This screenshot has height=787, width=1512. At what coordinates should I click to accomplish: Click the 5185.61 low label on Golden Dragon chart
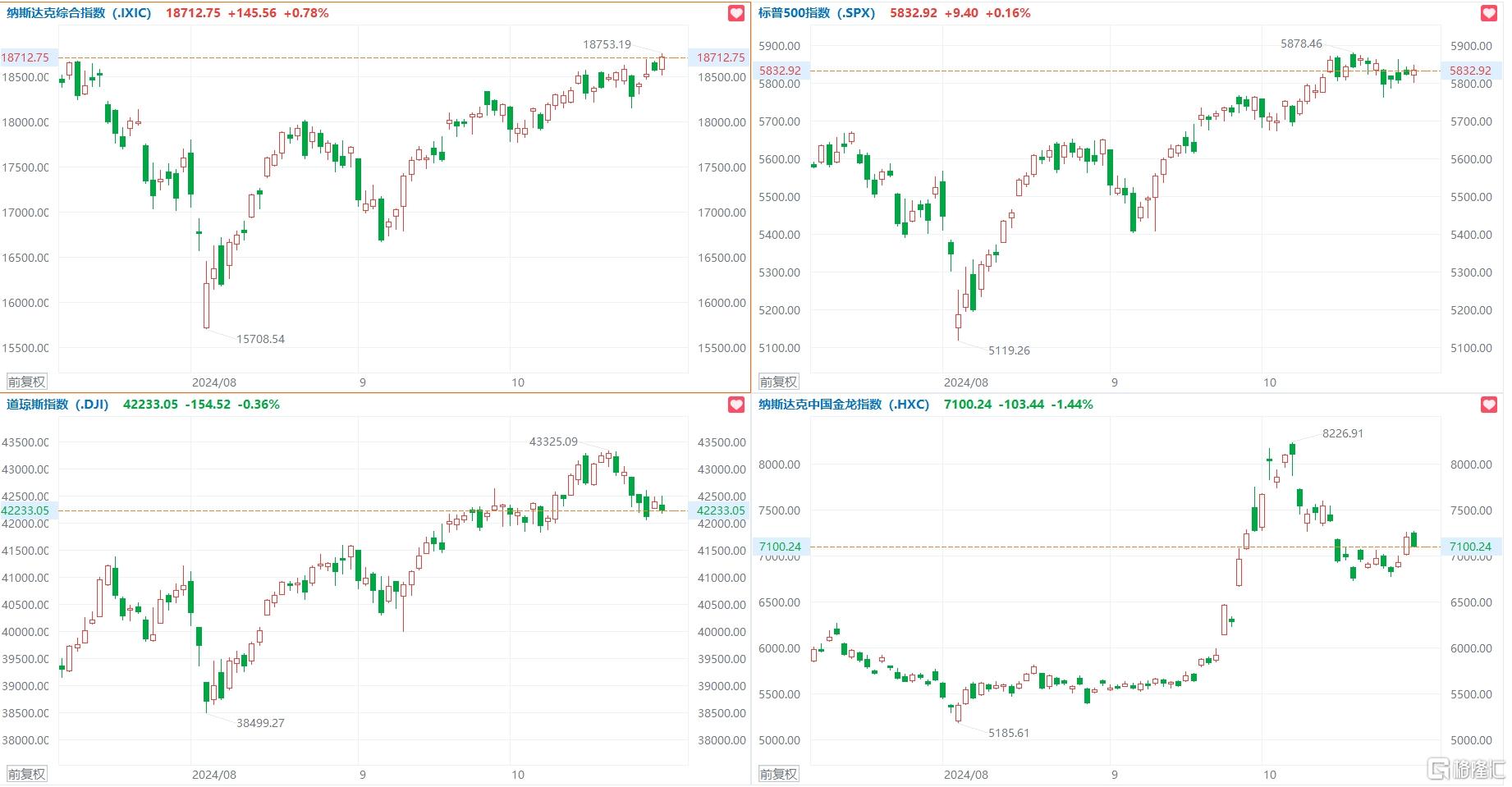(x=1009, y=733)
